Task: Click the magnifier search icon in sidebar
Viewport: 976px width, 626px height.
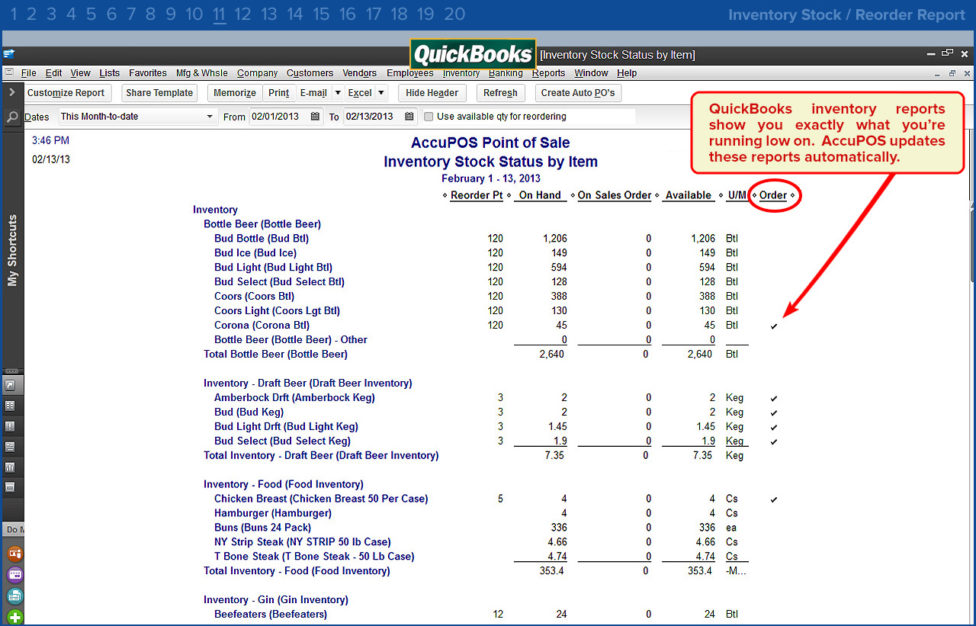Action: point(12,116)
